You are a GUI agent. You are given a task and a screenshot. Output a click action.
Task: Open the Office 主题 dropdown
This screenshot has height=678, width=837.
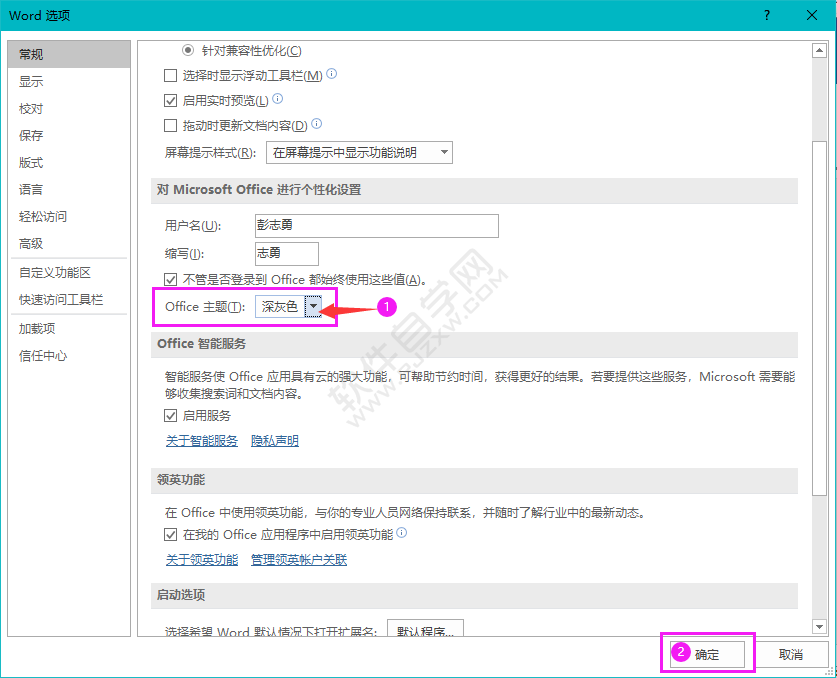[314, 307]
